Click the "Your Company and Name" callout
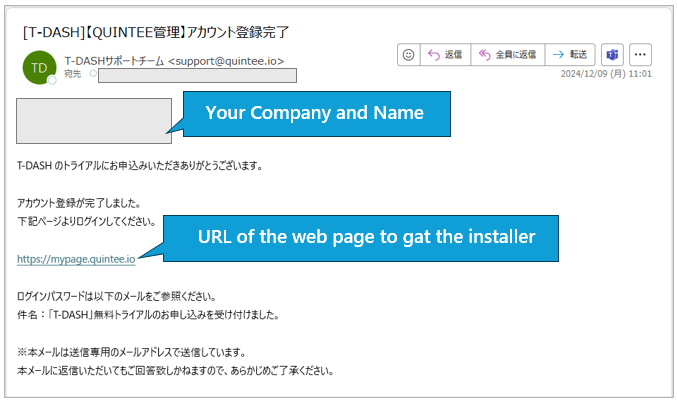 [313, 113]
